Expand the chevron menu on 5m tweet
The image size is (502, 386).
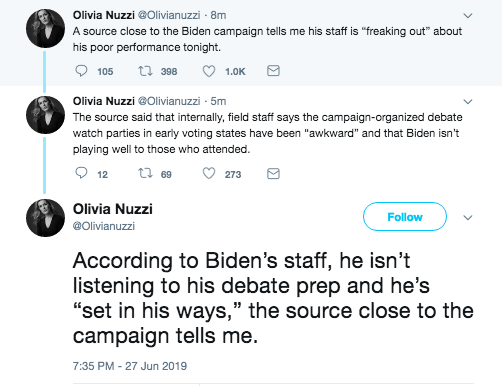[x=468, y=102]
